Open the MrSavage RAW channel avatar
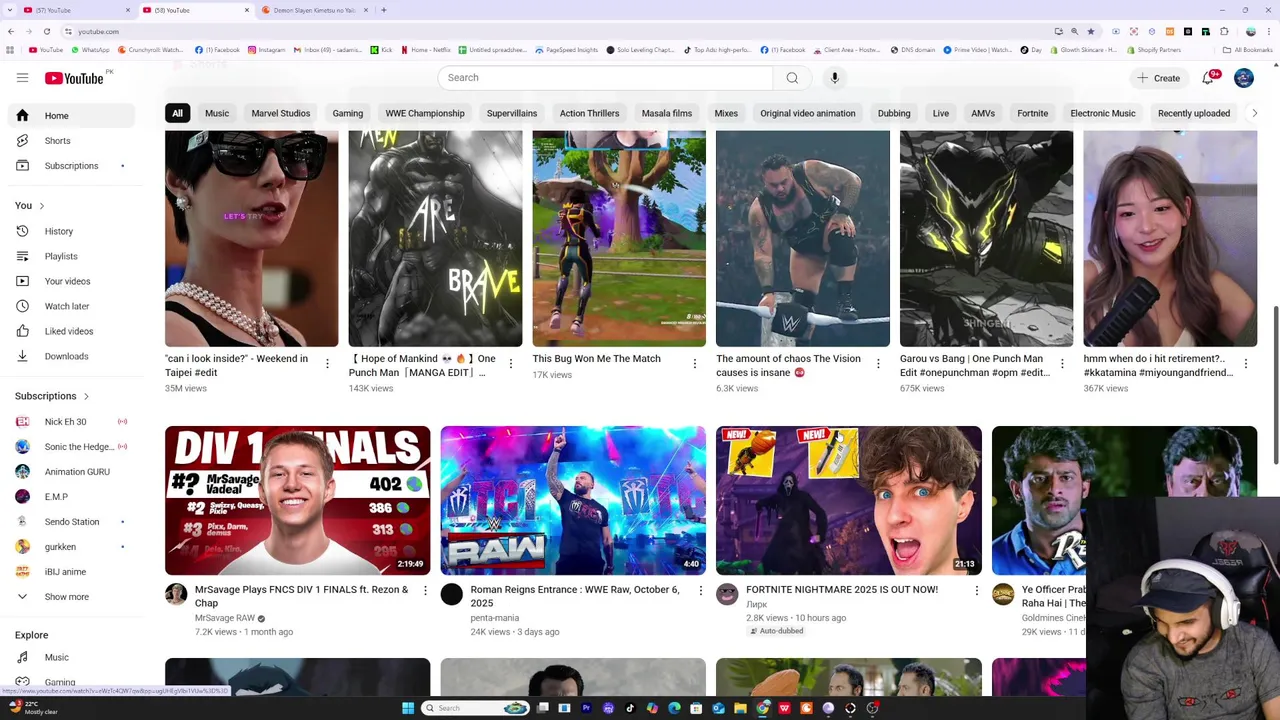 point(176,595)
